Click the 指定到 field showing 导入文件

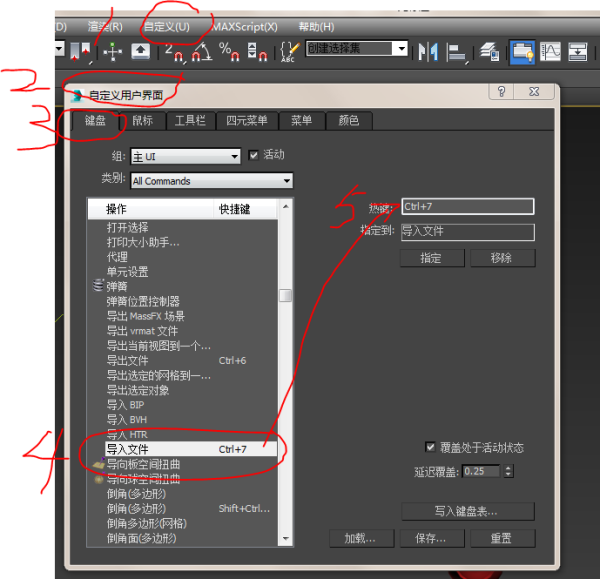click(x=468, y=232)
